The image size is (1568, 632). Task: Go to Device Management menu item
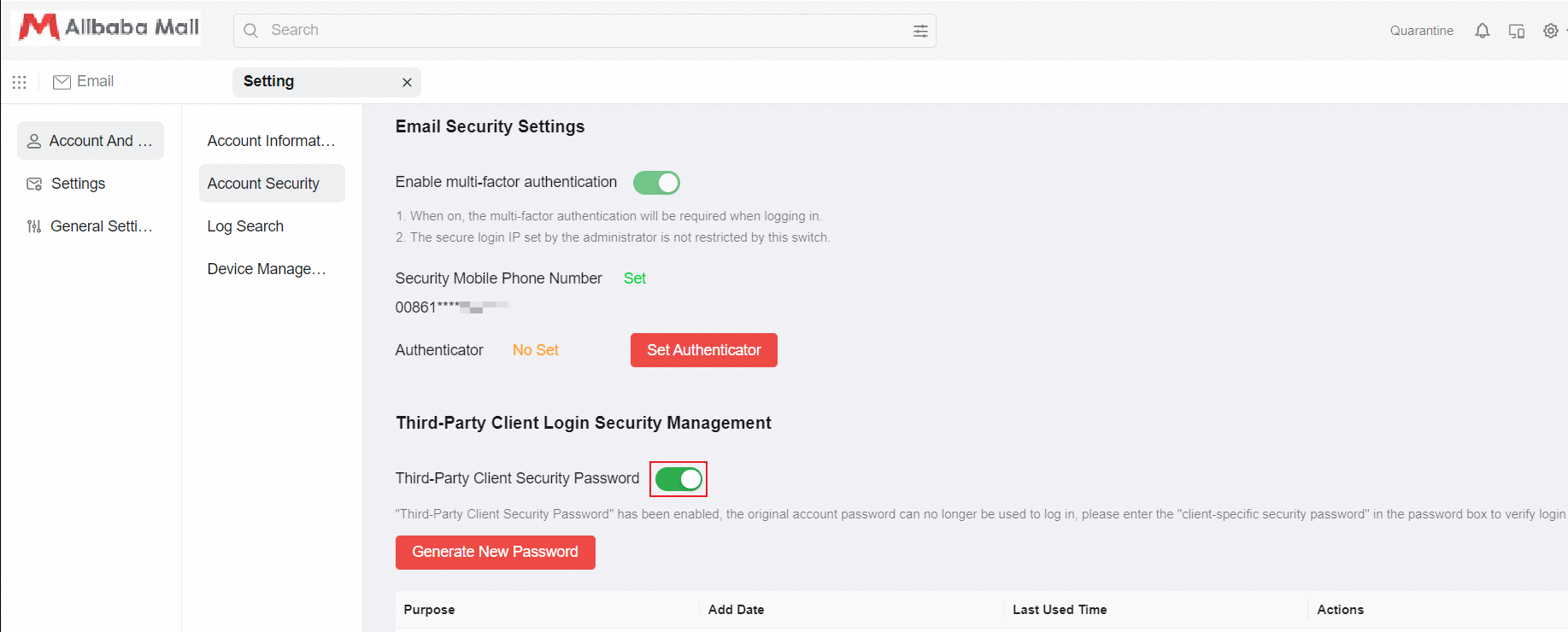pos(267,269)
